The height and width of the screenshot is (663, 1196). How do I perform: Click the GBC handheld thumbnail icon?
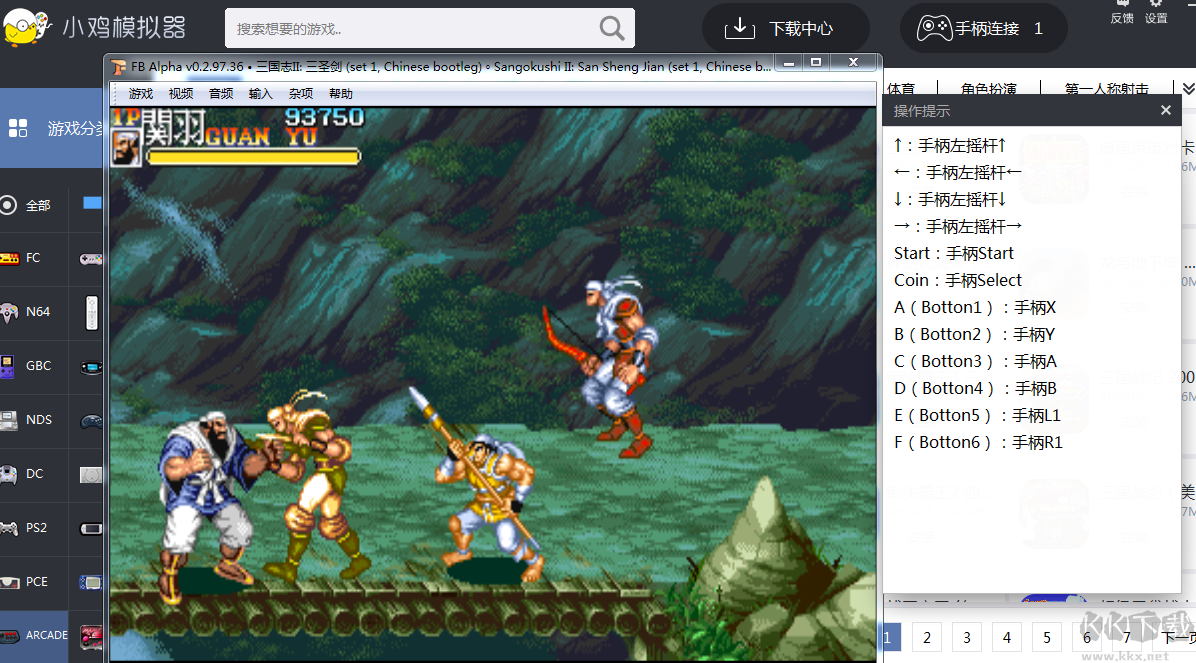pyautogui.click(x=92, y=367)
